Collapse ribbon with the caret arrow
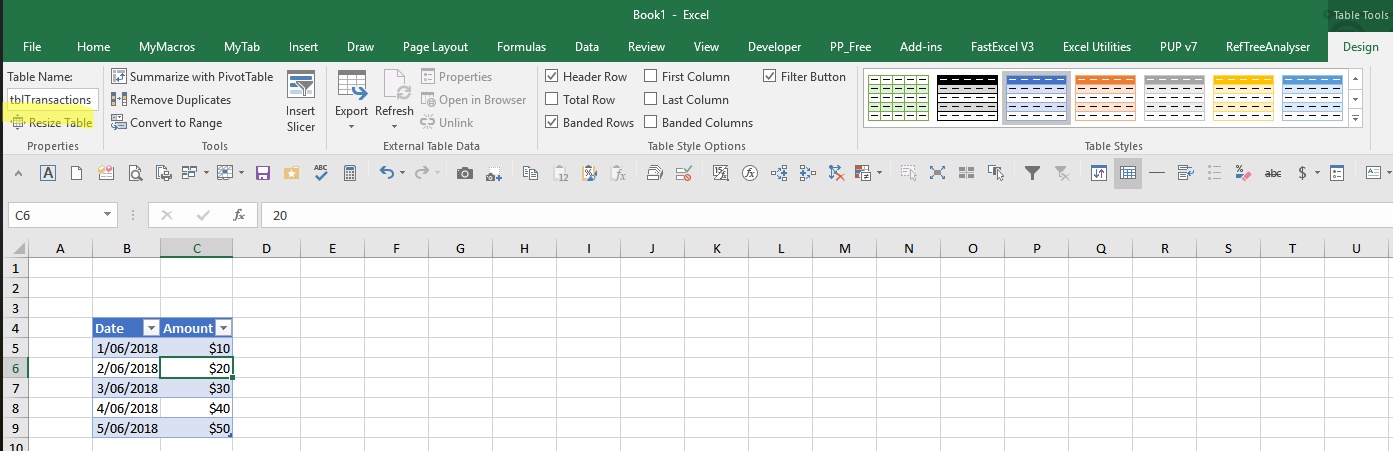This screenshot has width=1393, height=451. (x=19, y=173)
